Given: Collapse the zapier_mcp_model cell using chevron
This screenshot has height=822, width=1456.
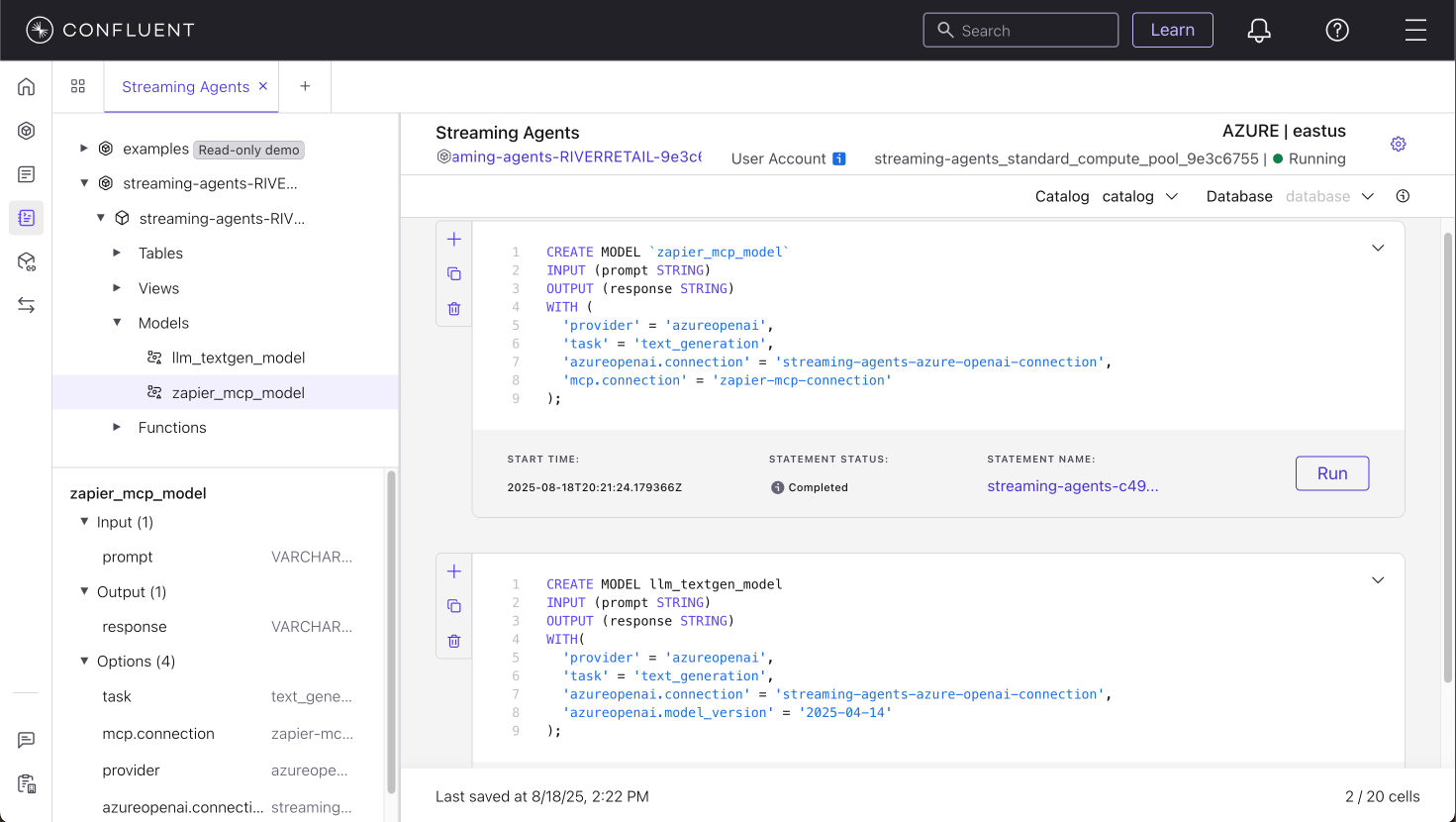Looking at the screenshot, I should pos(1377,249).
